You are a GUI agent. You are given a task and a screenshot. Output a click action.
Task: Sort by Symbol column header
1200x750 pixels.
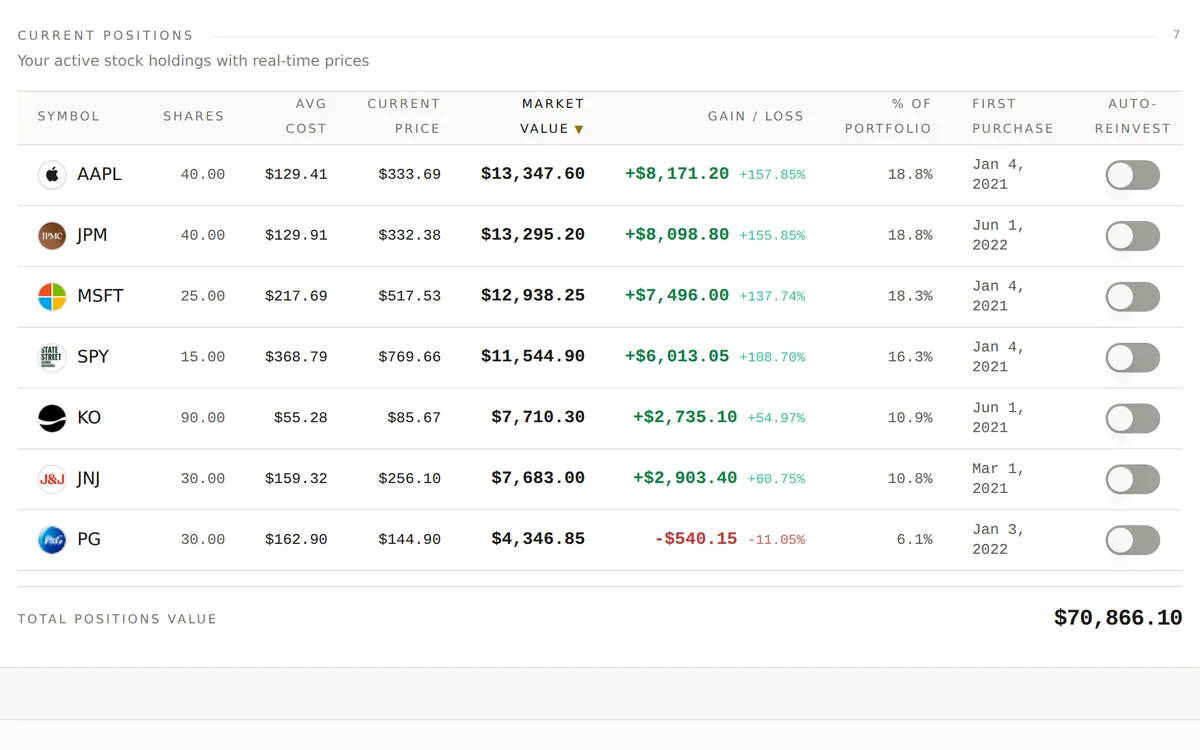69,116
